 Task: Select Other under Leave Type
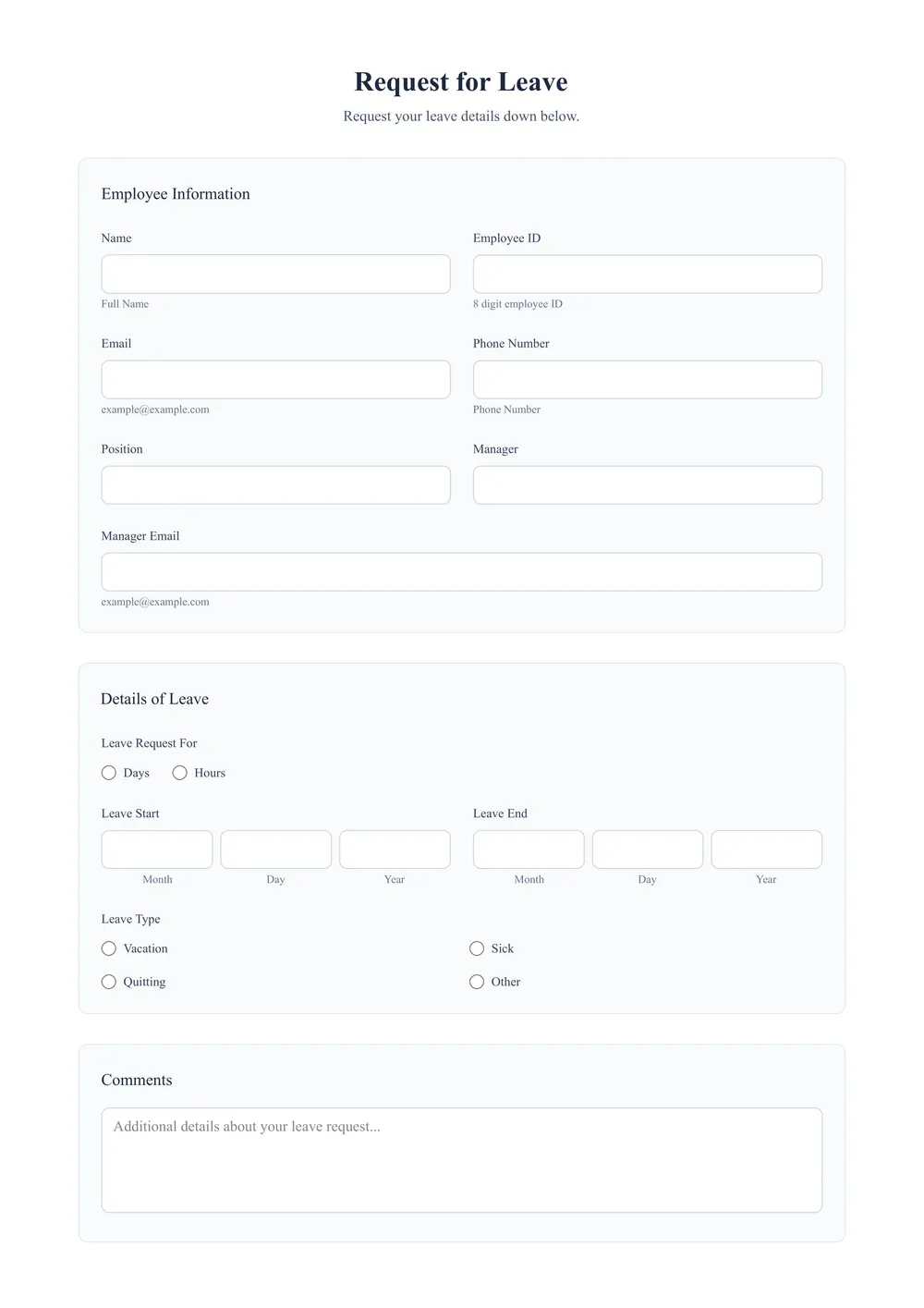point(477,981)
